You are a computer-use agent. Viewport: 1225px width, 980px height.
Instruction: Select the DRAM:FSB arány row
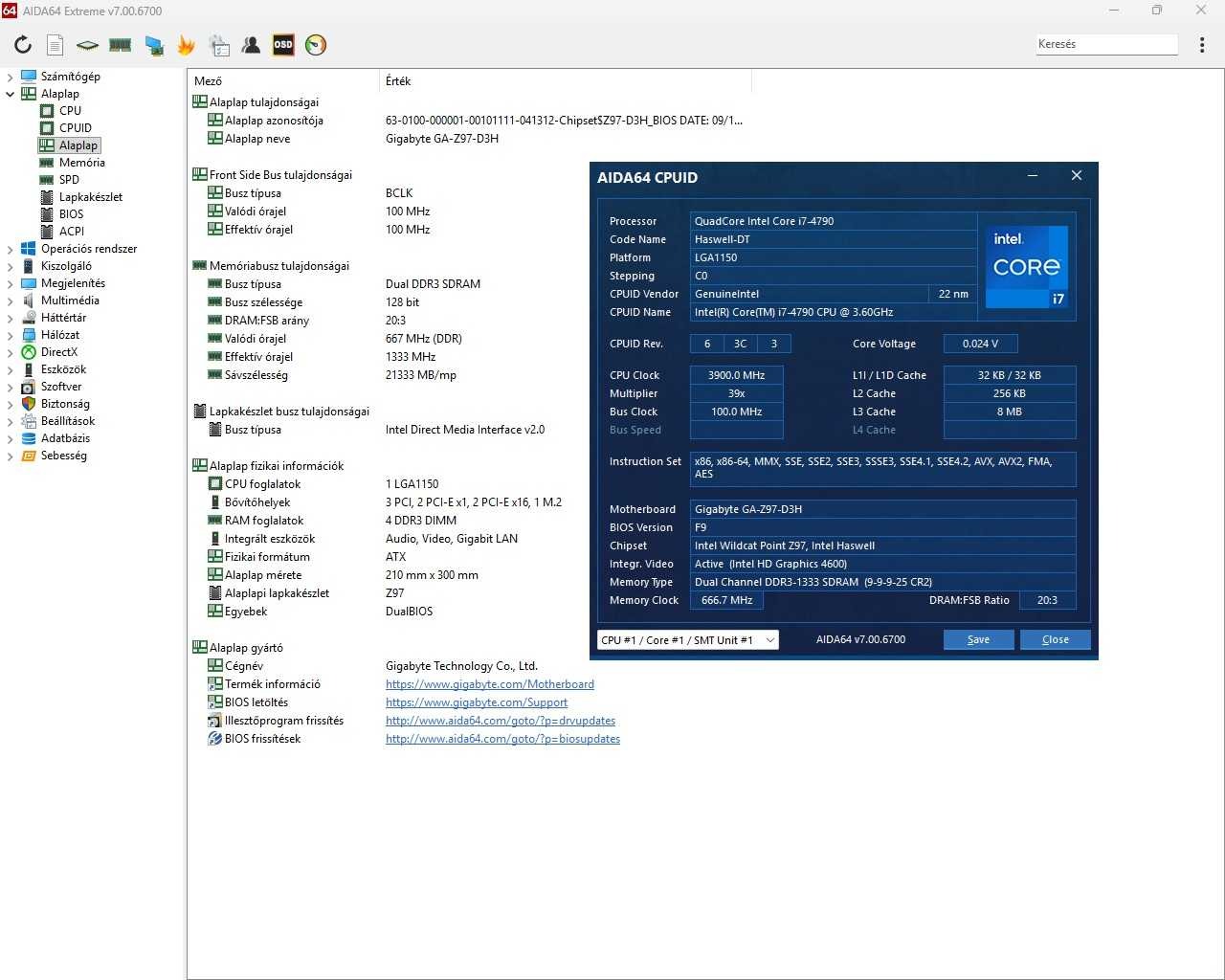click(x=469, y=321)
